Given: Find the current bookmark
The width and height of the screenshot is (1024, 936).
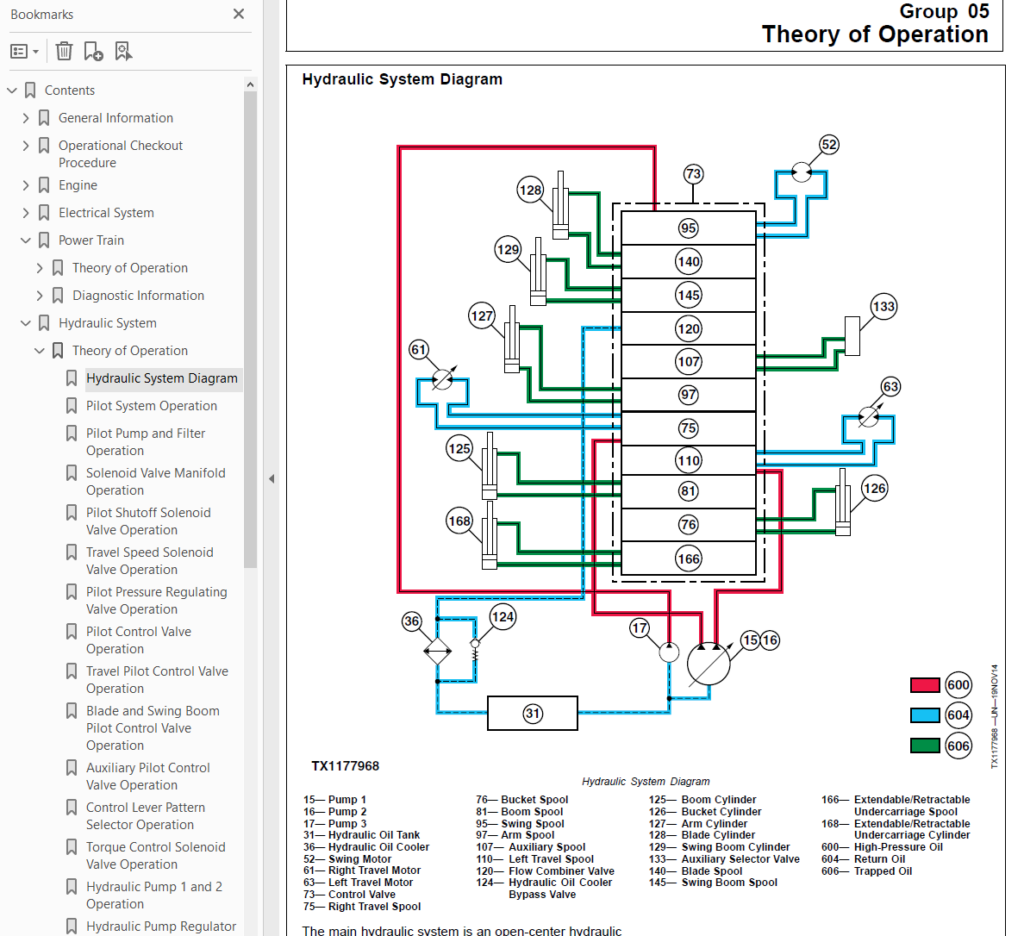Looking at the screenshot, I should 123,51.
